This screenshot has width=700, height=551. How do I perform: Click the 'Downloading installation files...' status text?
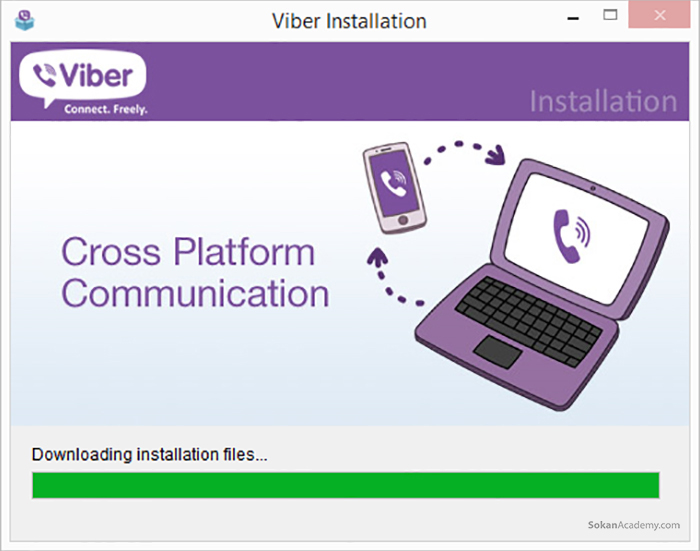click(x=150, y=455)
